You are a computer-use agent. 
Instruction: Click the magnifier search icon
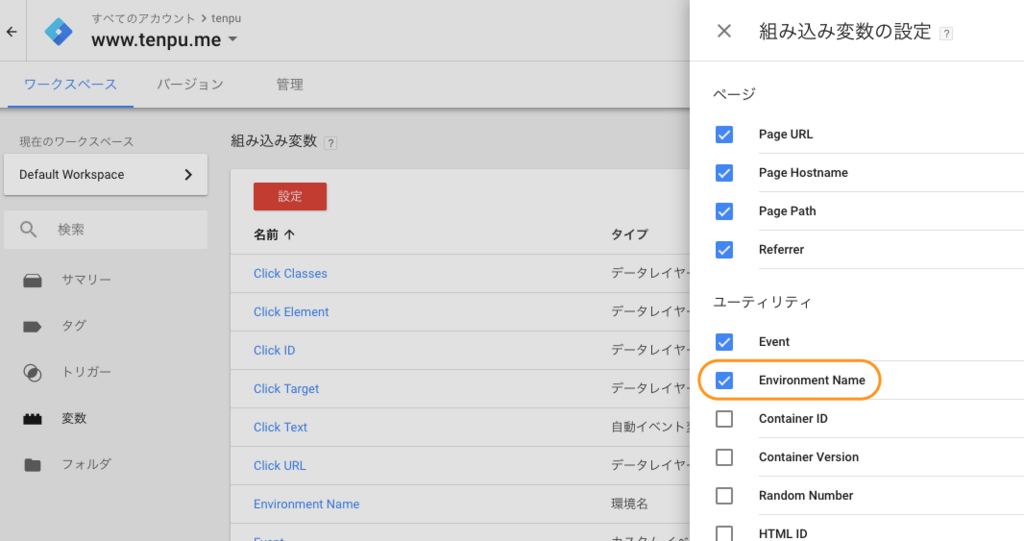28,229
